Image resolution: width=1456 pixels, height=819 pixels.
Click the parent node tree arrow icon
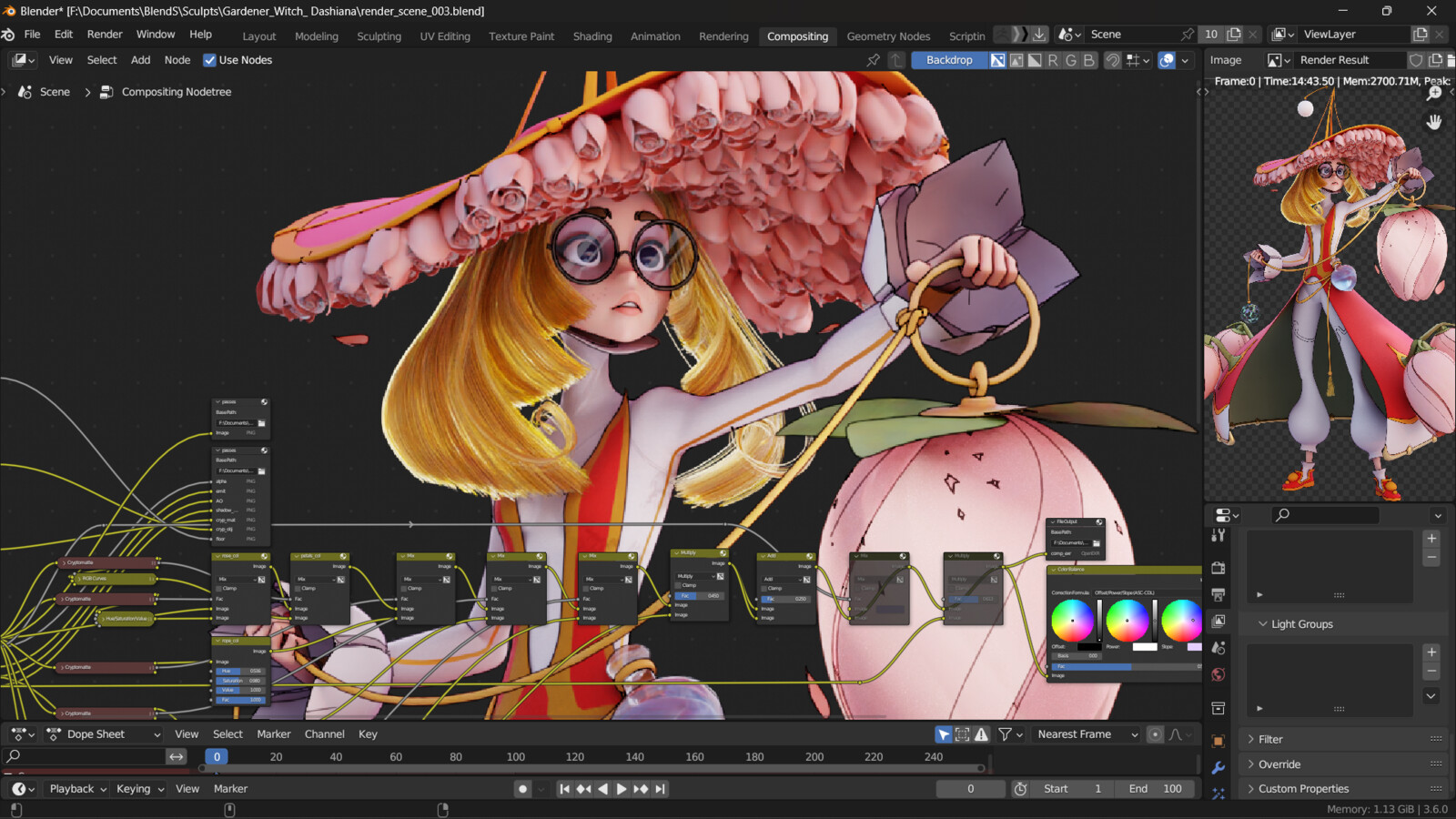coord(896,60)
